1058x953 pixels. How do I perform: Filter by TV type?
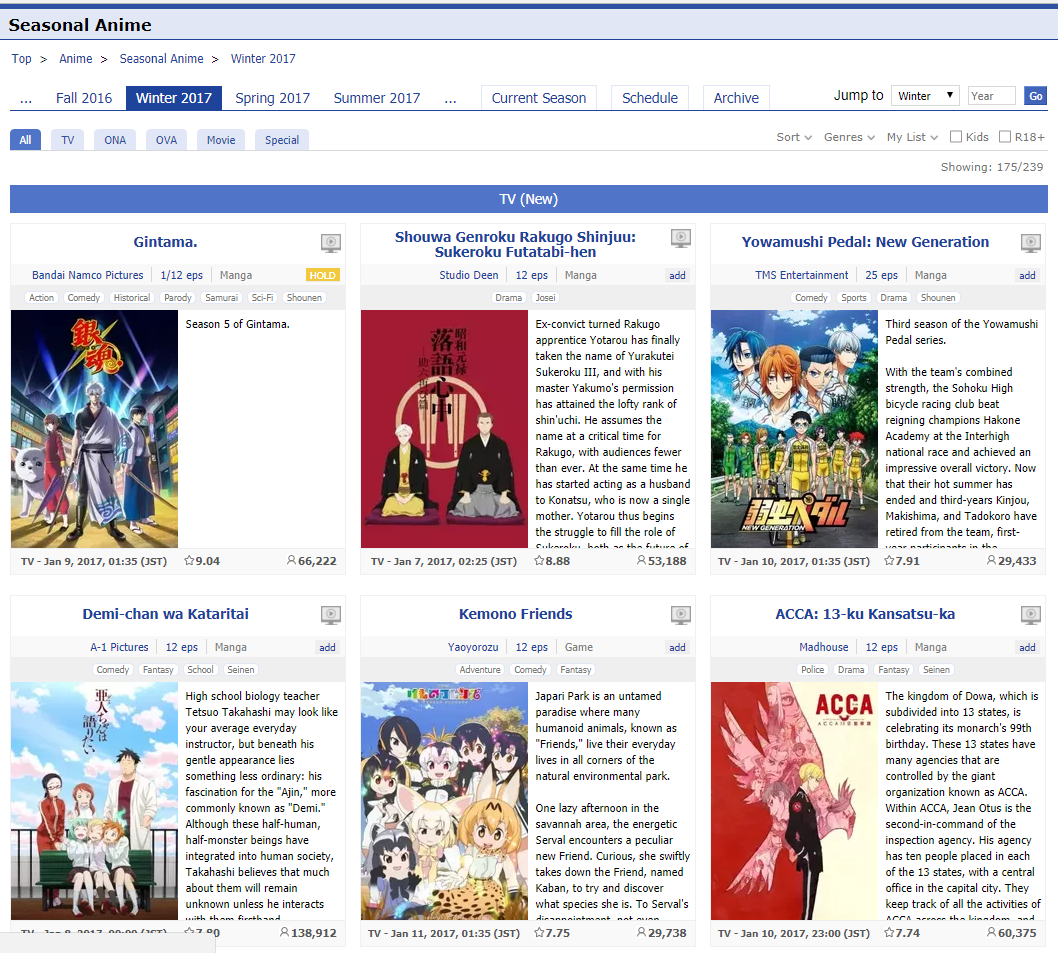click(x=67, y=140)
